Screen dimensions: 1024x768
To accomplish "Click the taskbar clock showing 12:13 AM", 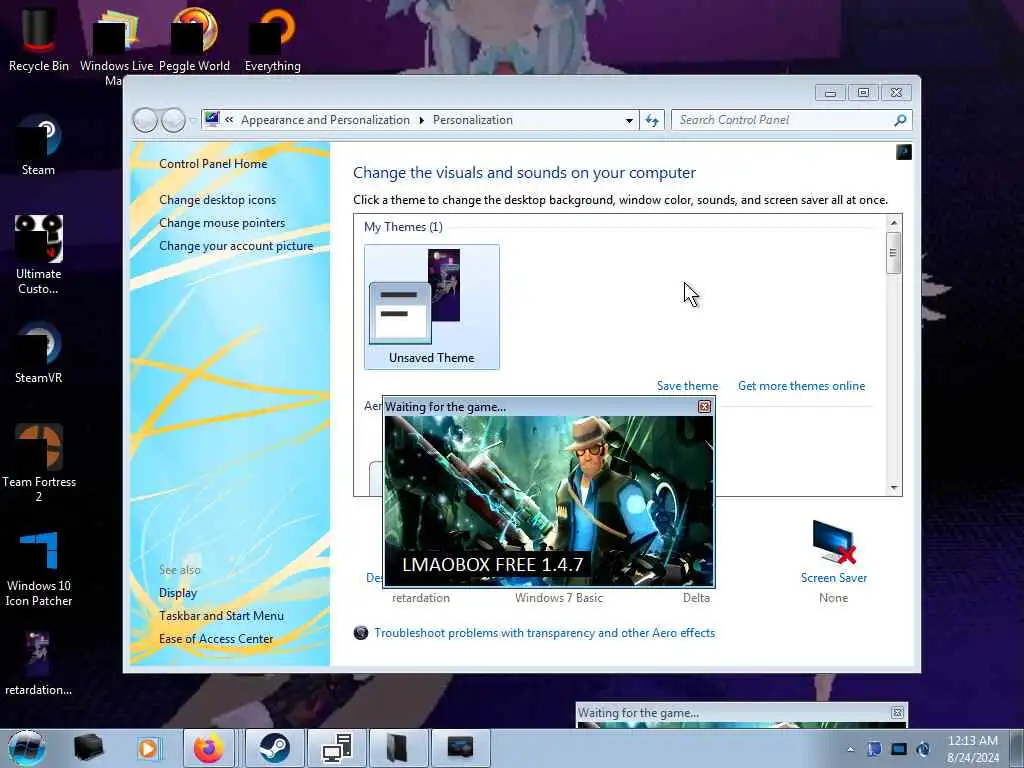I will tap(973, 749).
